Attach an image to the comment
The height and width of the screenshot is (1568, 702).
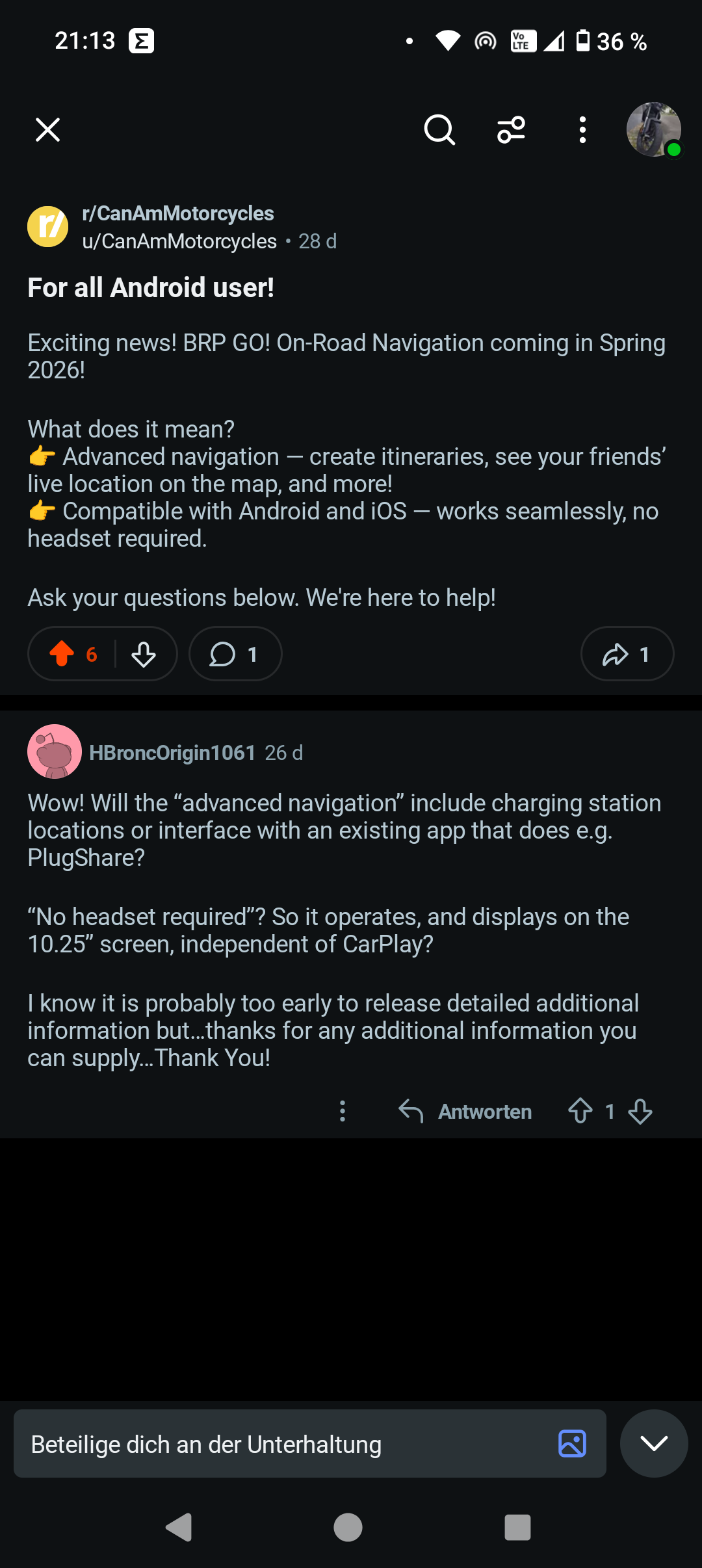tap(572, 1444)
